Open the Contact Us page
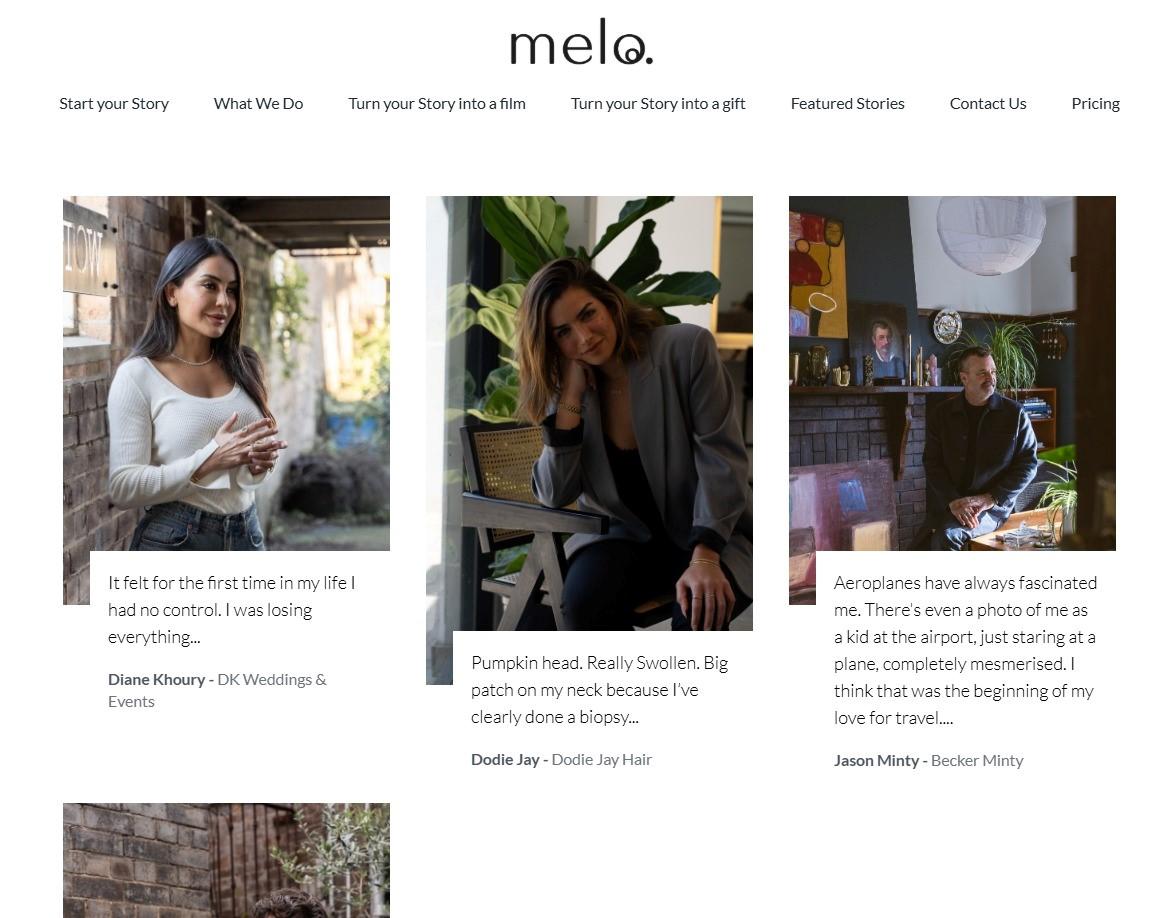This screenshot has width=1172, height=918. point(988,103)
